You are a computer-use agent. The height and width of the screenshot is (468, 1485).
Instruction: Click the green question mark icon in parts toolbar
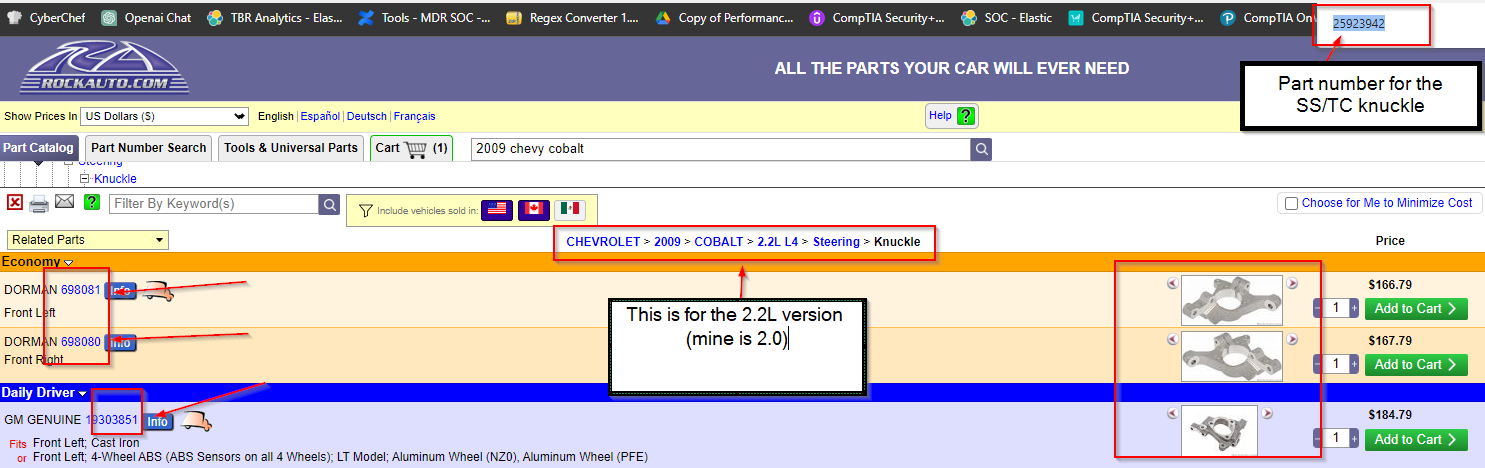point(92,203)
